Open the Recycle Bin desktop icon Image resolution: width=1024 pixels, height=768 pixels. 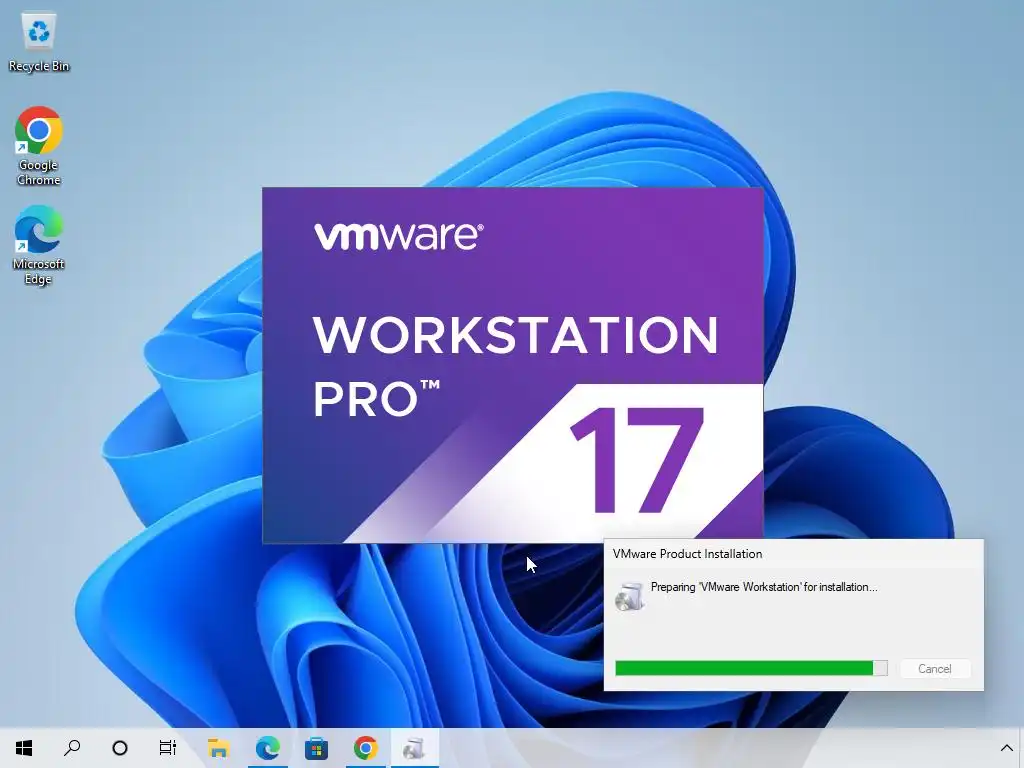pos(39,42)
